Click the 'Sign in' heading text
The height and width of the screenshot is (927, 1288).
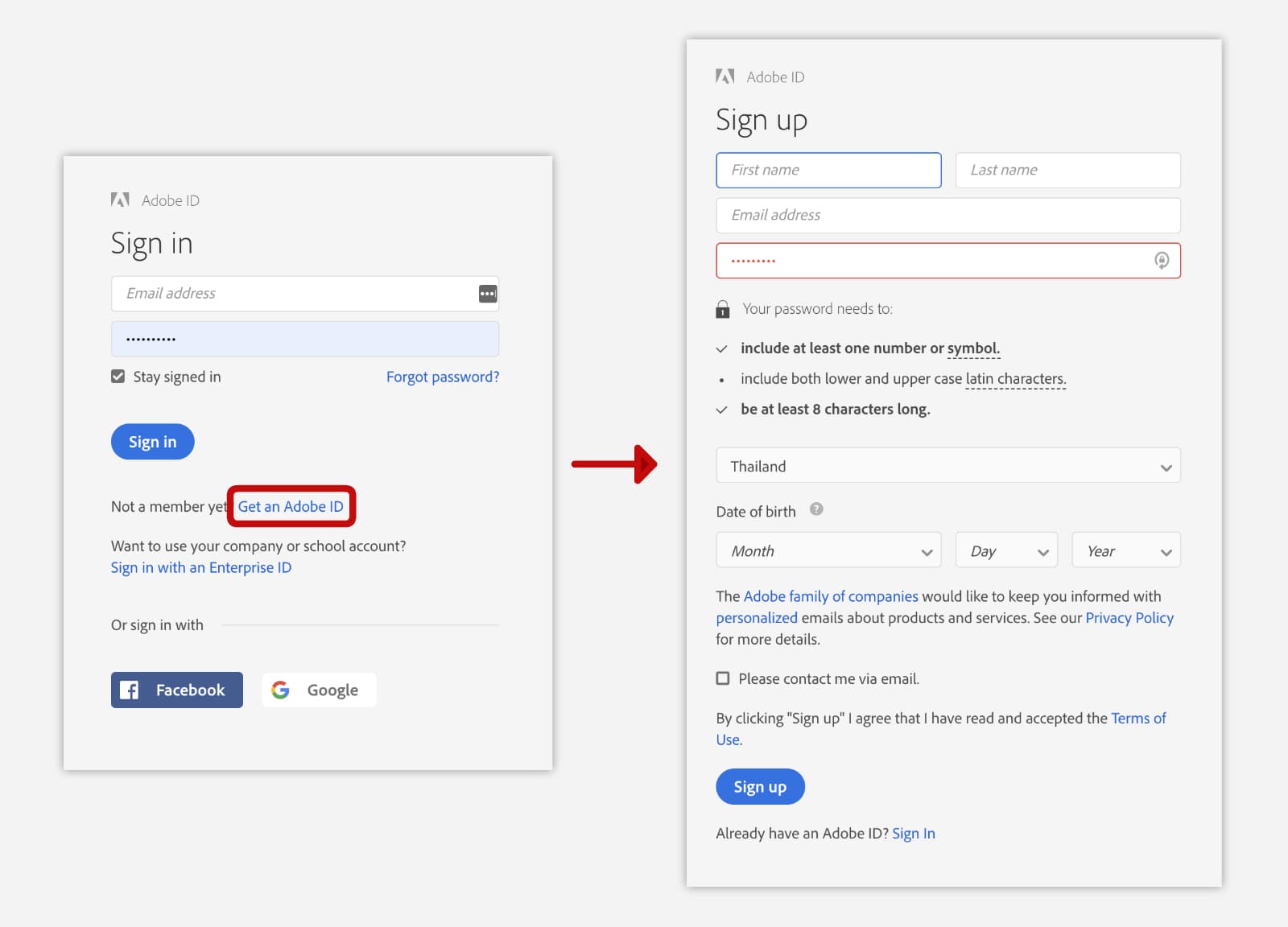152,244
